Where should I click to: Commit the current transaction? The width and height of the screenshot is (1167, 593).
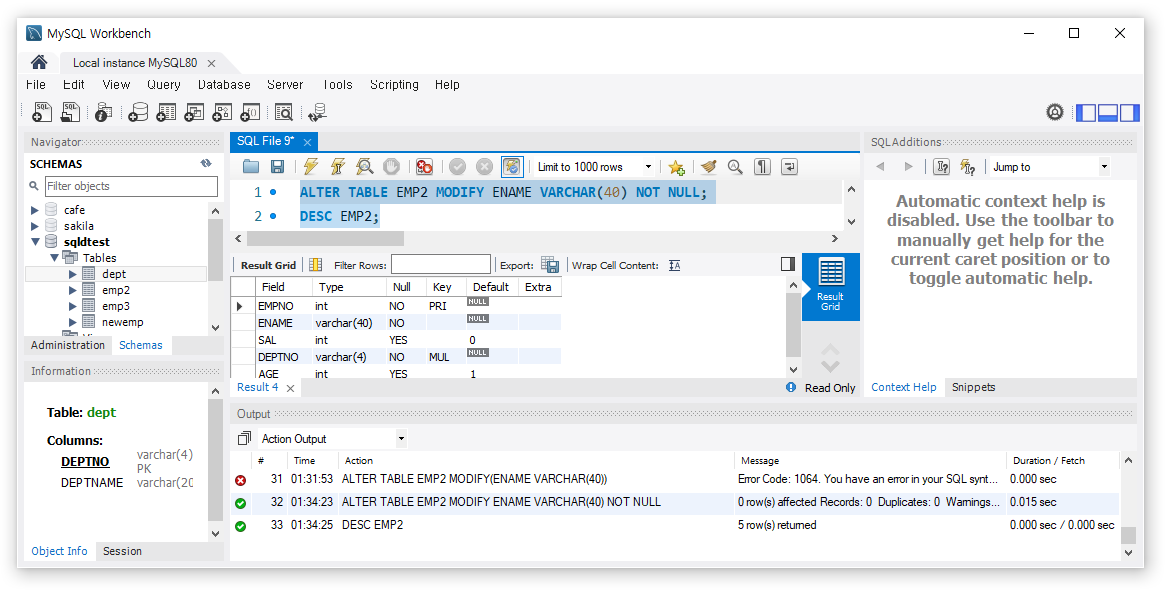457,167
